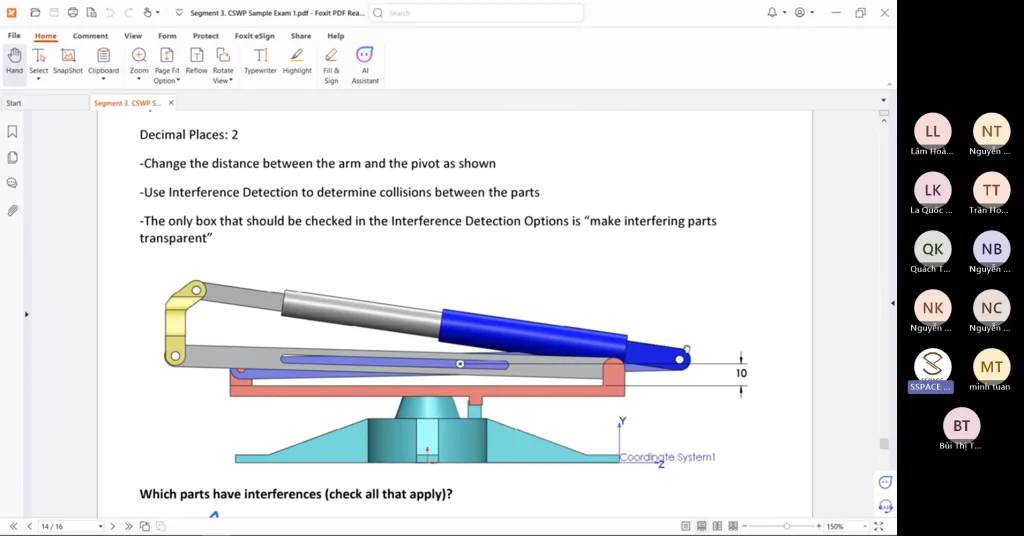This screenshot has width=1024, height=536.
Task: Click the SnapShot tool
Action: 68,61
